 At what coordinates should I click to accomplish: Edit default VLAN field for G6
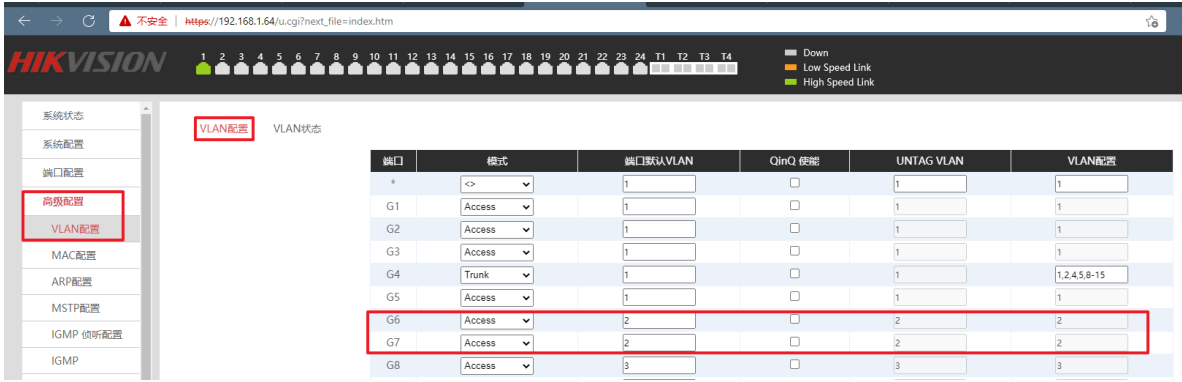coord(659,320)
